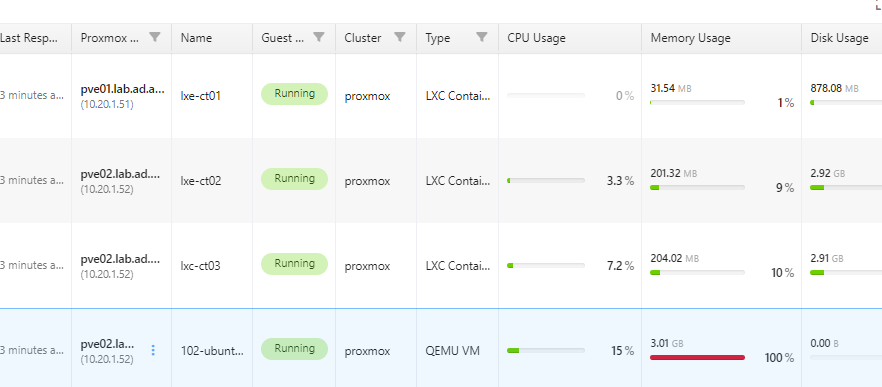882x387 pixels.
Task: Click proxmox cluster cell in lxe-ct01 row
Action: point(367,96)
